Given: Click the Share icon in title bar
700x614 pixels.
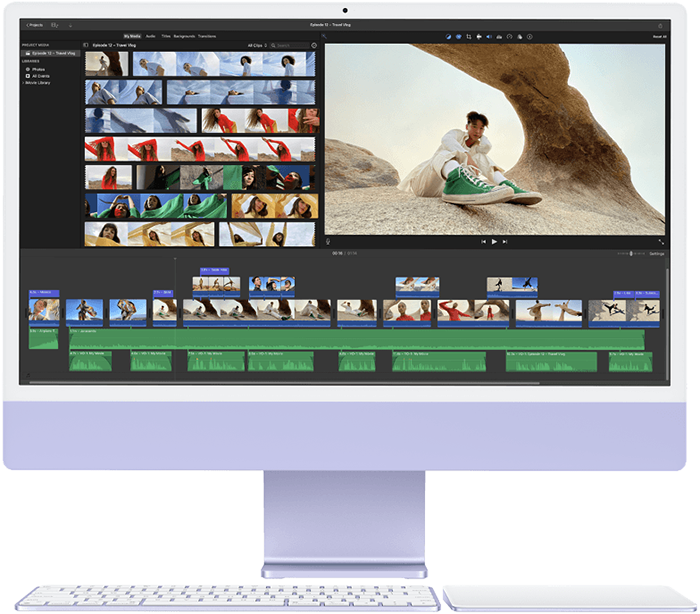Looking at the screenshot, I should click(660, 25).
